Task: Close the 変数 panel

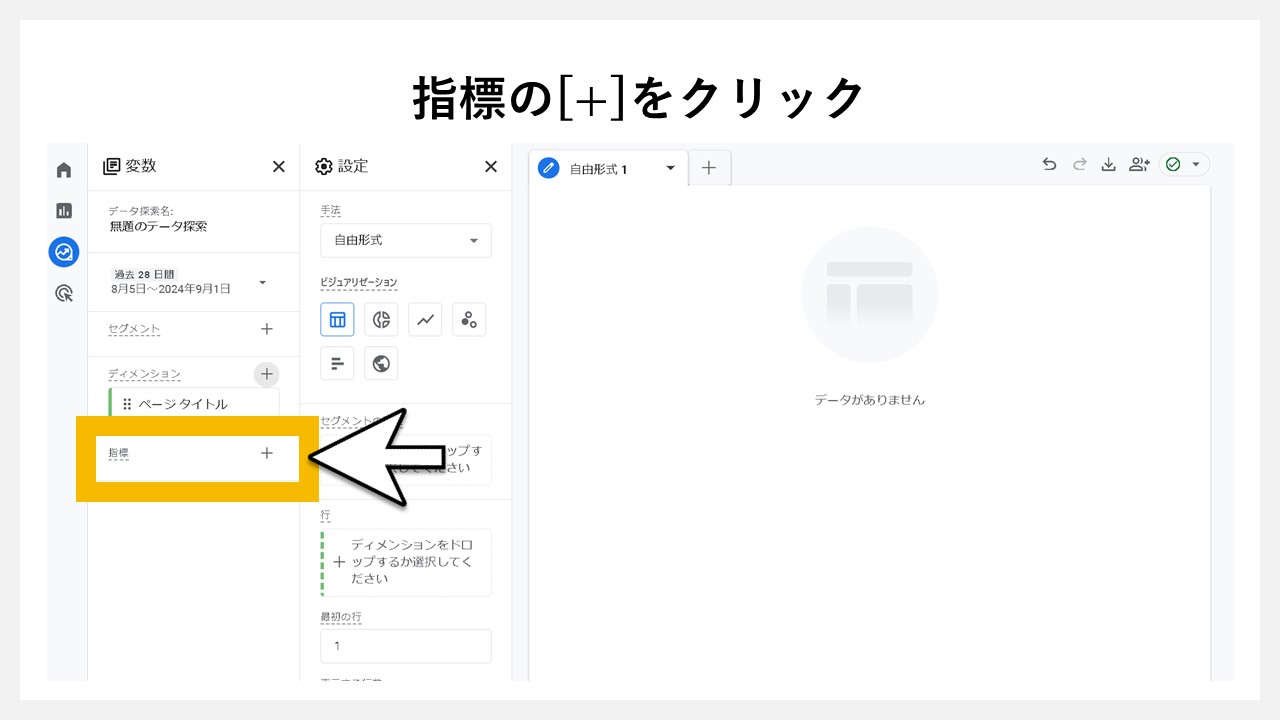Action: pyautogui.click(x=278, y=166)
